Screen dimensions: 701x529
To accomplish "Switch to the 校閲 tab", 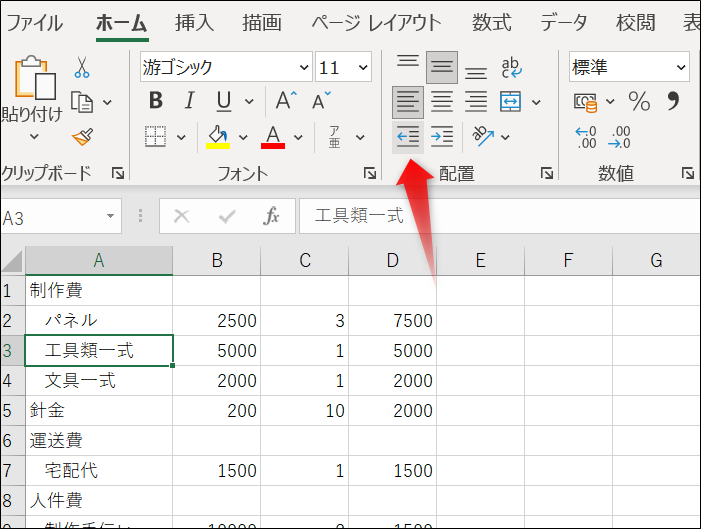I will point(635,23).
